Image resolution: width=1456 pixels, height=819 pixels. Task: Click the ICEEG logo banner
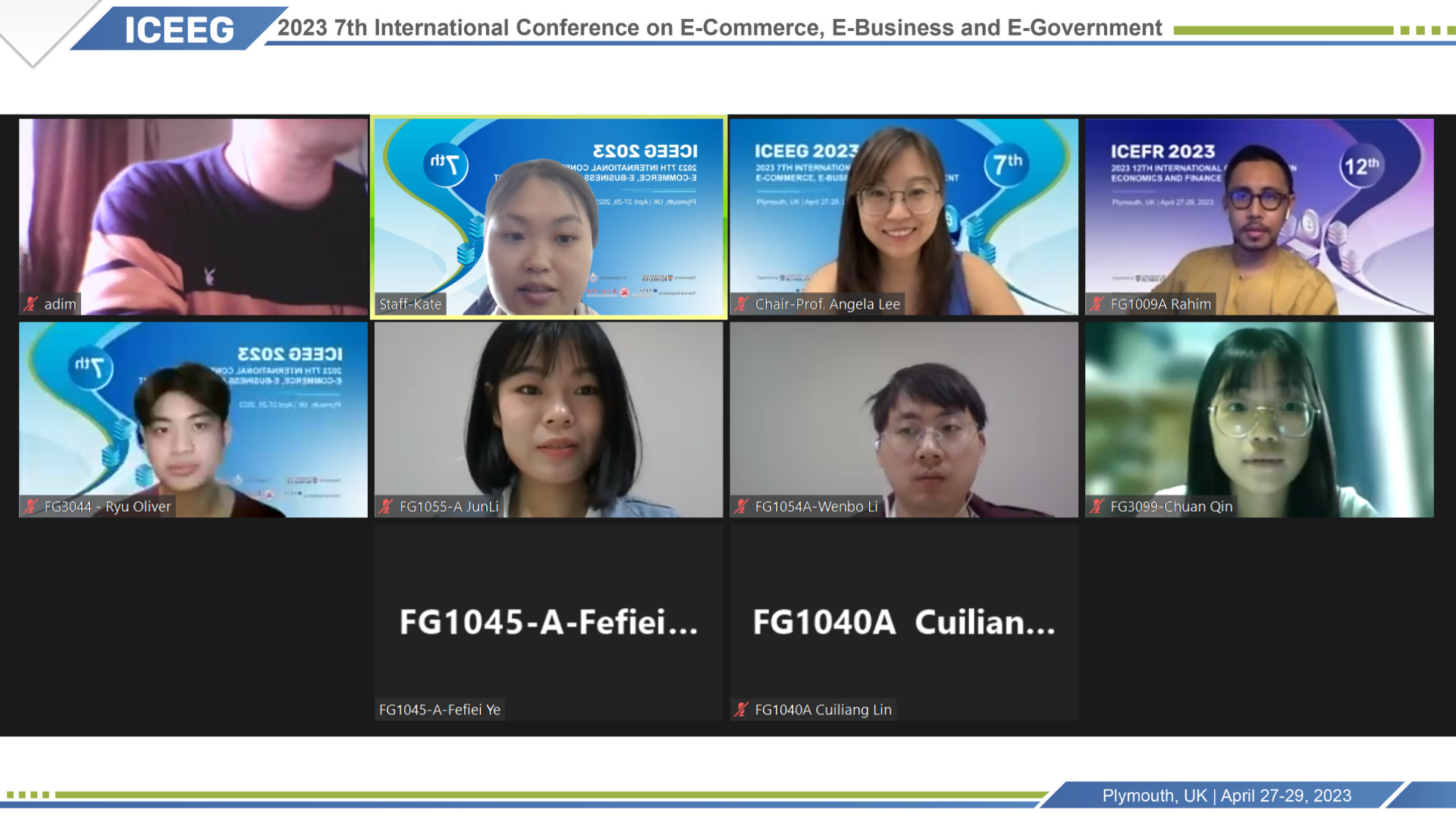pyautogui.click(x=179, y=30)
